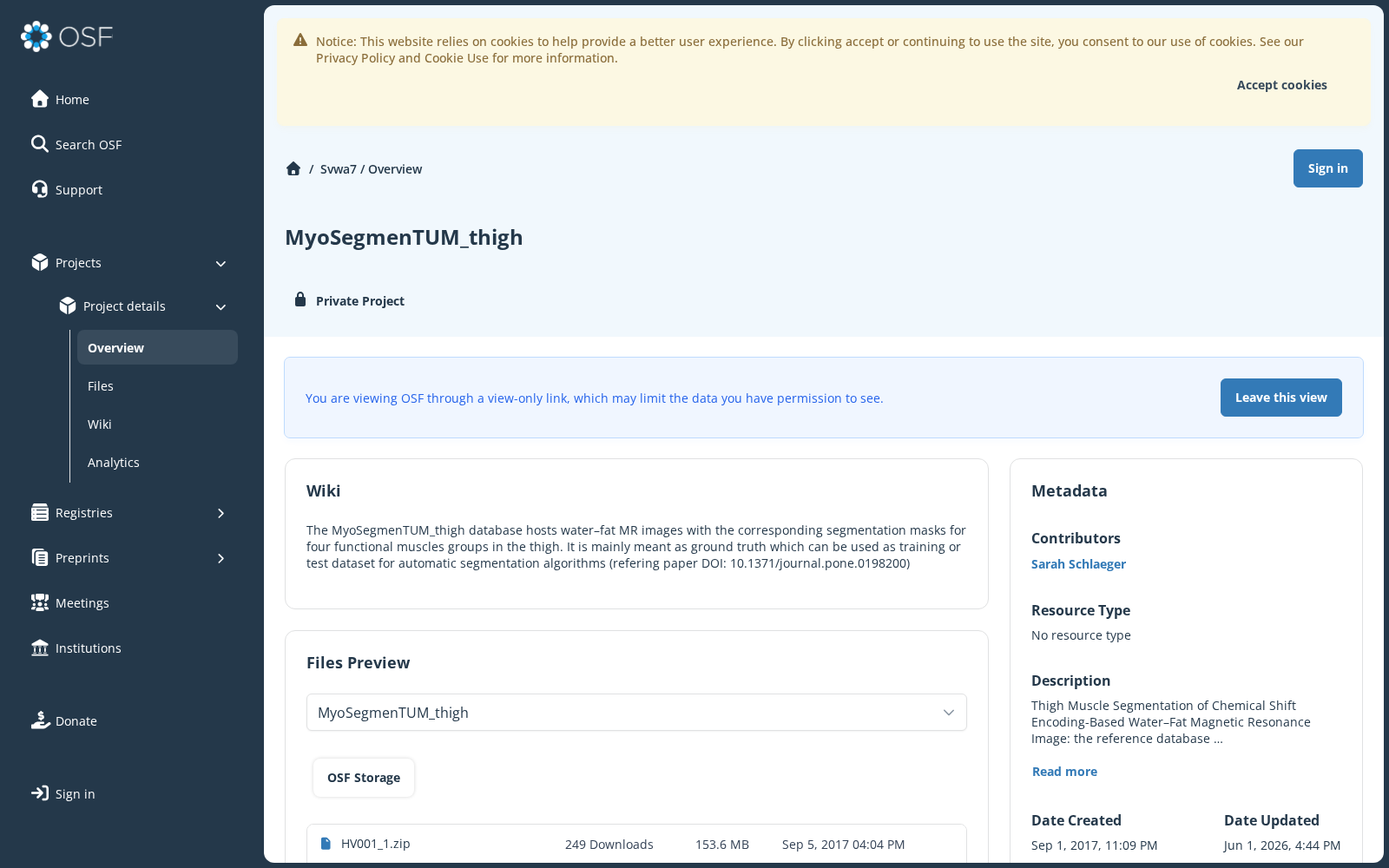Collapse the Project details chevron
Image resolution: width=1389 pixels, height=868 pixels.
tap(221, 306)
